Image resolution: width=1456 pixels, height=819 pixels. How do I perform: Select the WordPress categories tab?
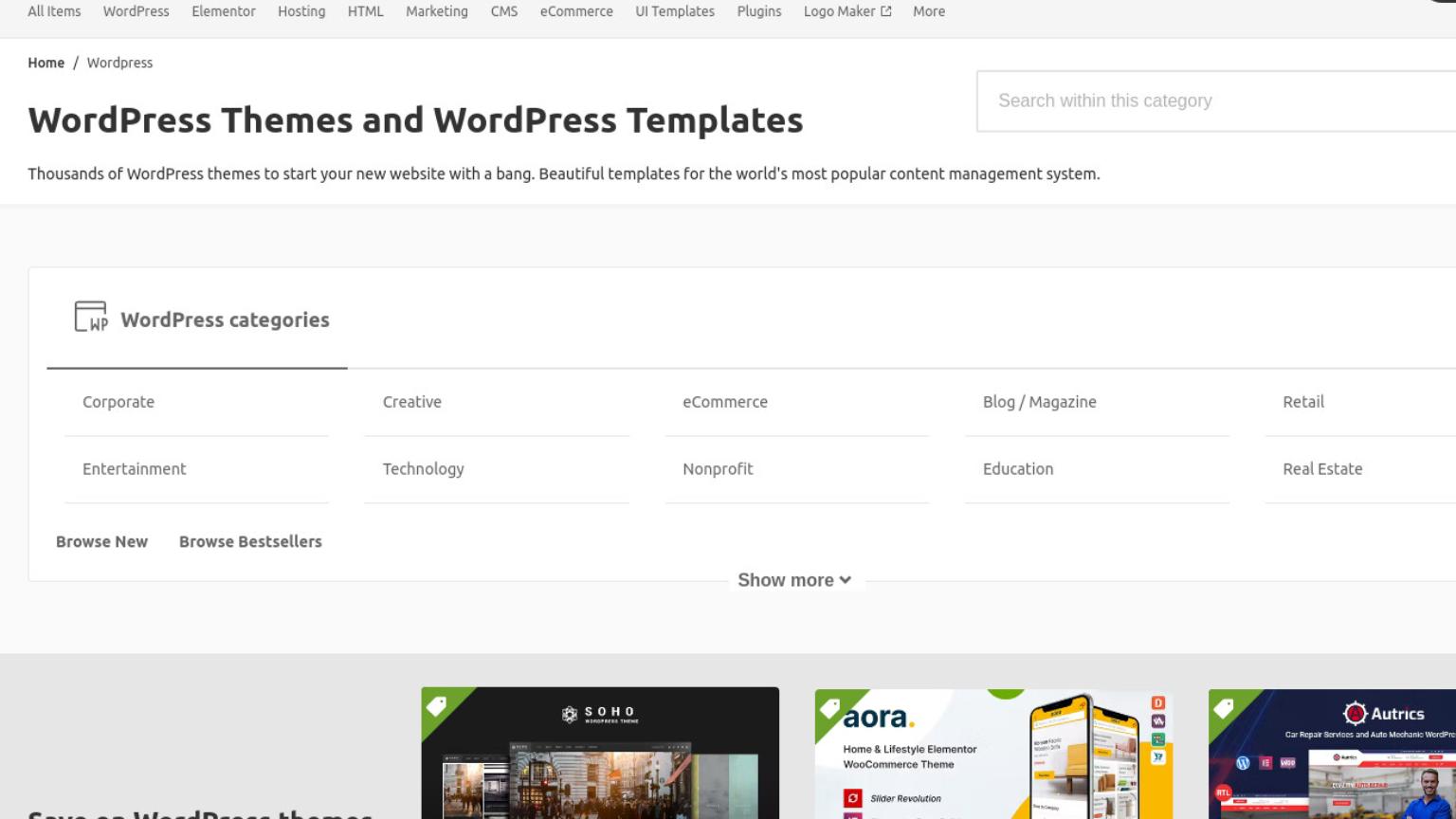[197, 320]
